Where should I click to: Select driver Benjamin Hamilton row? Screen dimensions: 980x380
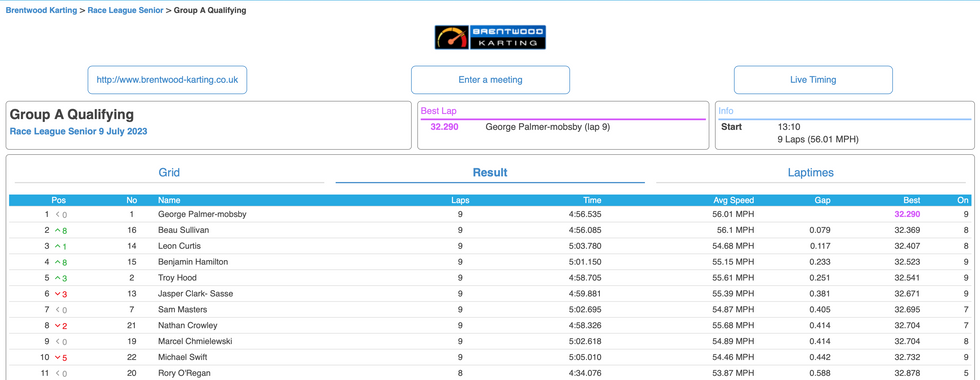pyautogui.click(x=490, y=262)
